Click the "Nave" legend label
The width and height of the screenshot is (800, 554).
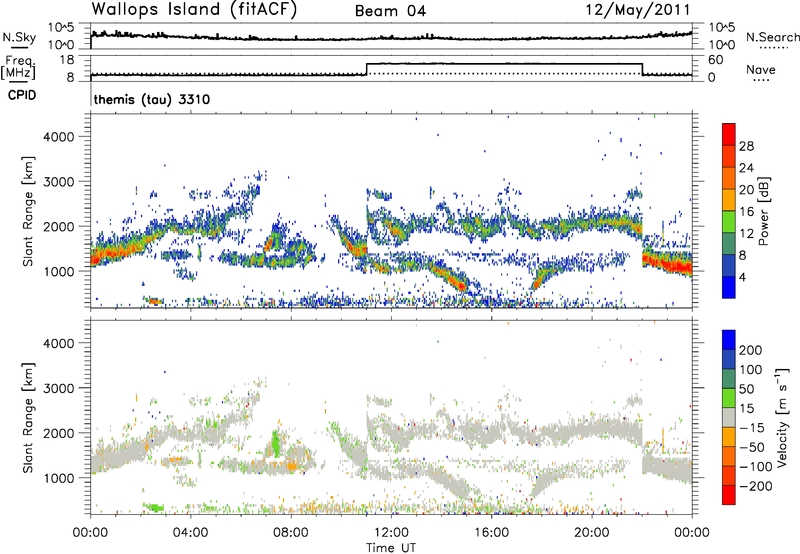coord(761,70)
